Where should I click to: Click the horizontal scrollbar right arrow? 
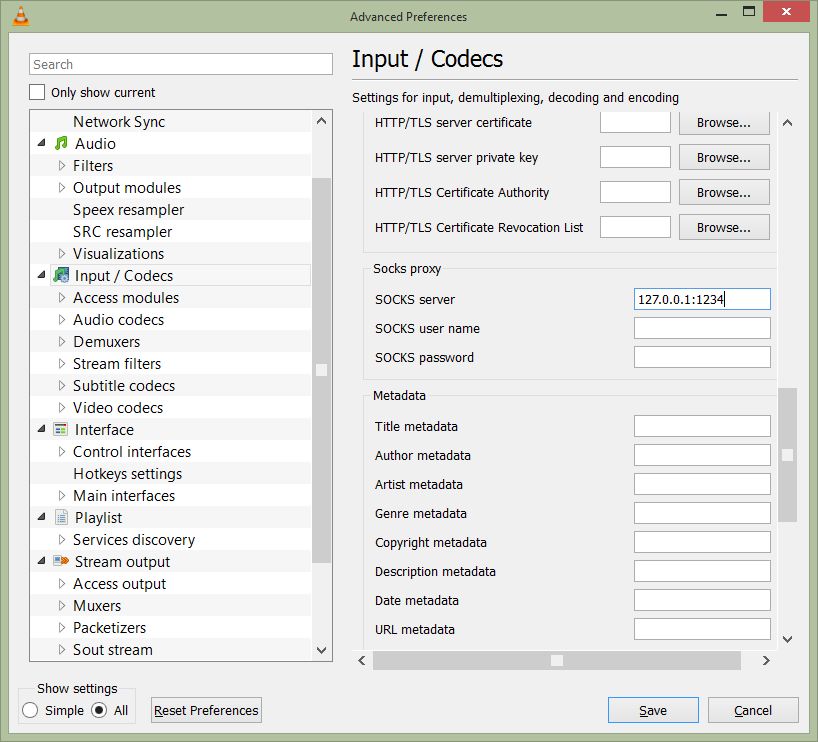pyautogui.click(x=766, y=661)
